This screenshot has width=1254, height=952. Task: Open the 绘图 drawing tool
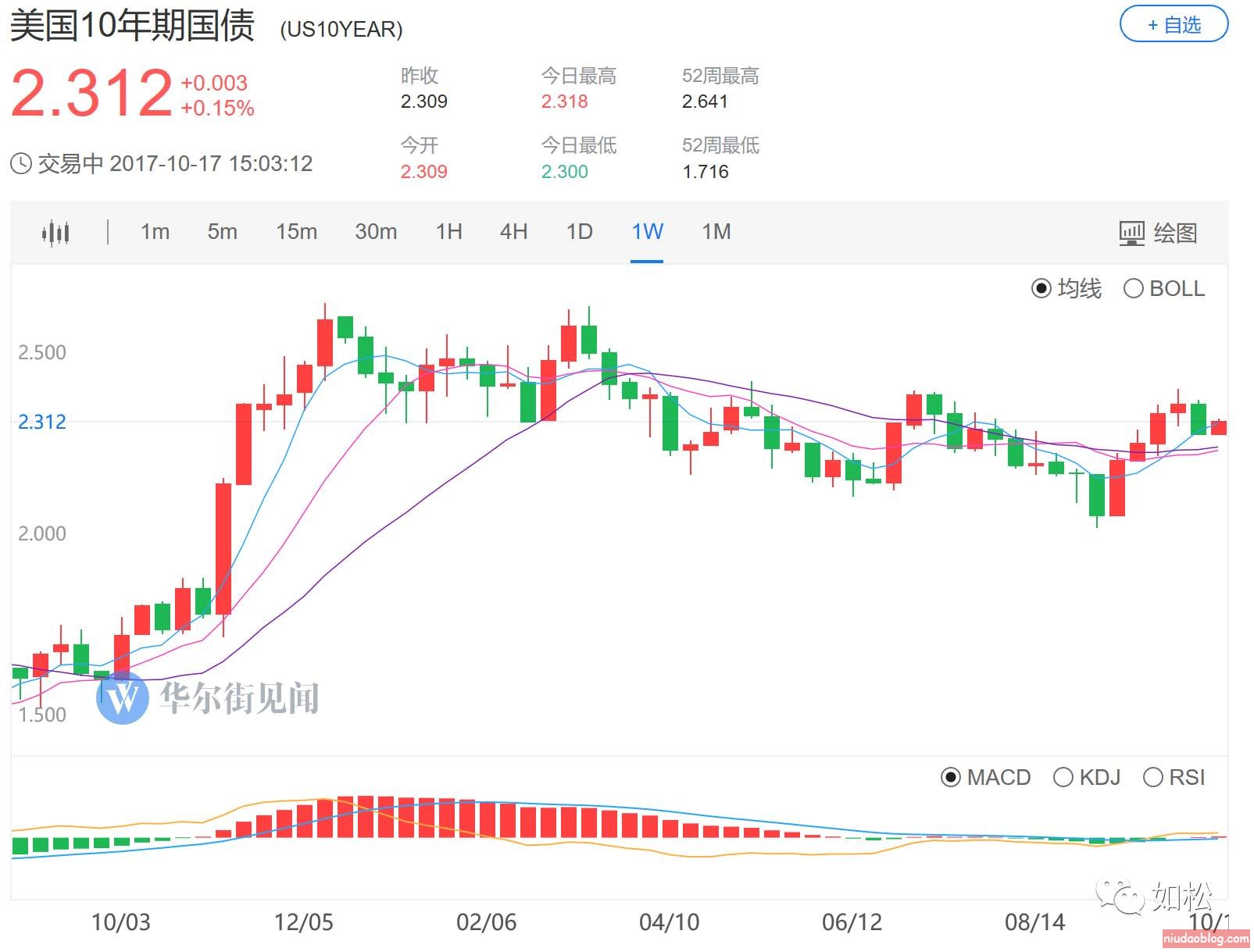pyautogui.click(x=1158, y=233)
